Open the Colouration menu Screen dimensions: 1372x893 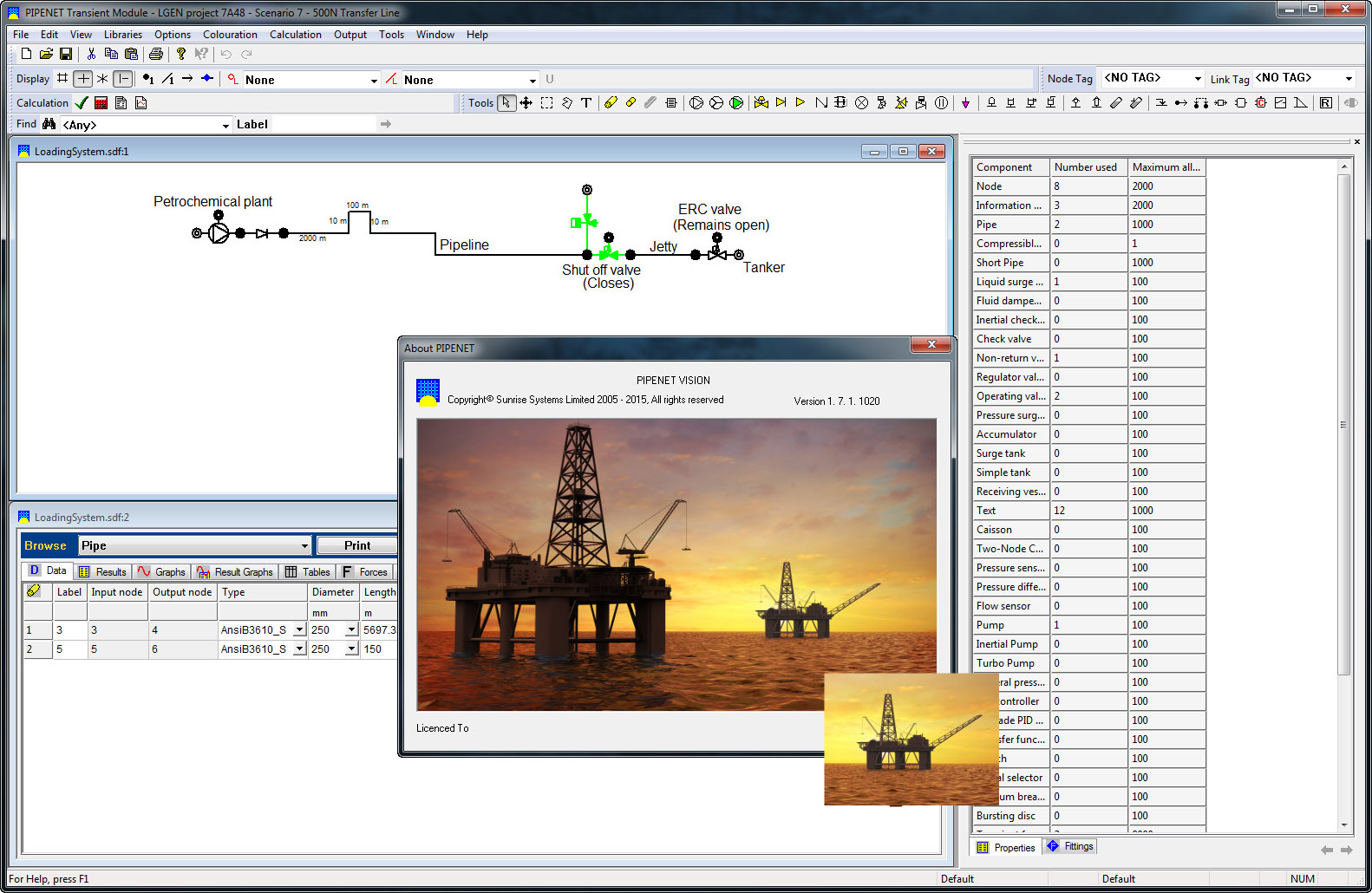pyautogui.click(x=230, y=35)
